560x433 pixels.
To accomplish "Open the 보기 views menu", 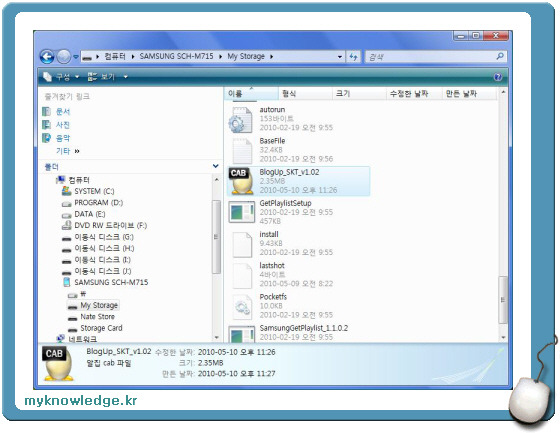I will pos(101,76).
